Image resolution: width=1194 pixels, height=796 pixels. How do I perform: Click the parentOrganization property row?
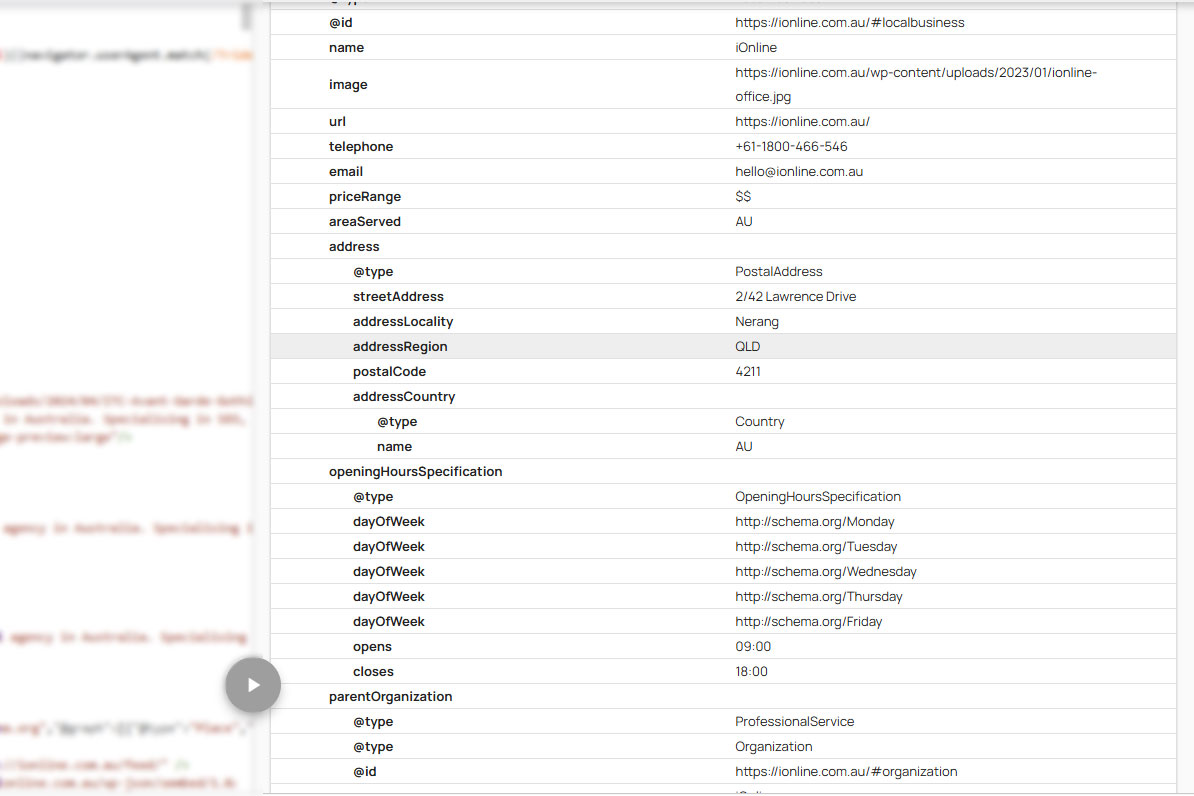click(x=723, y=697)
